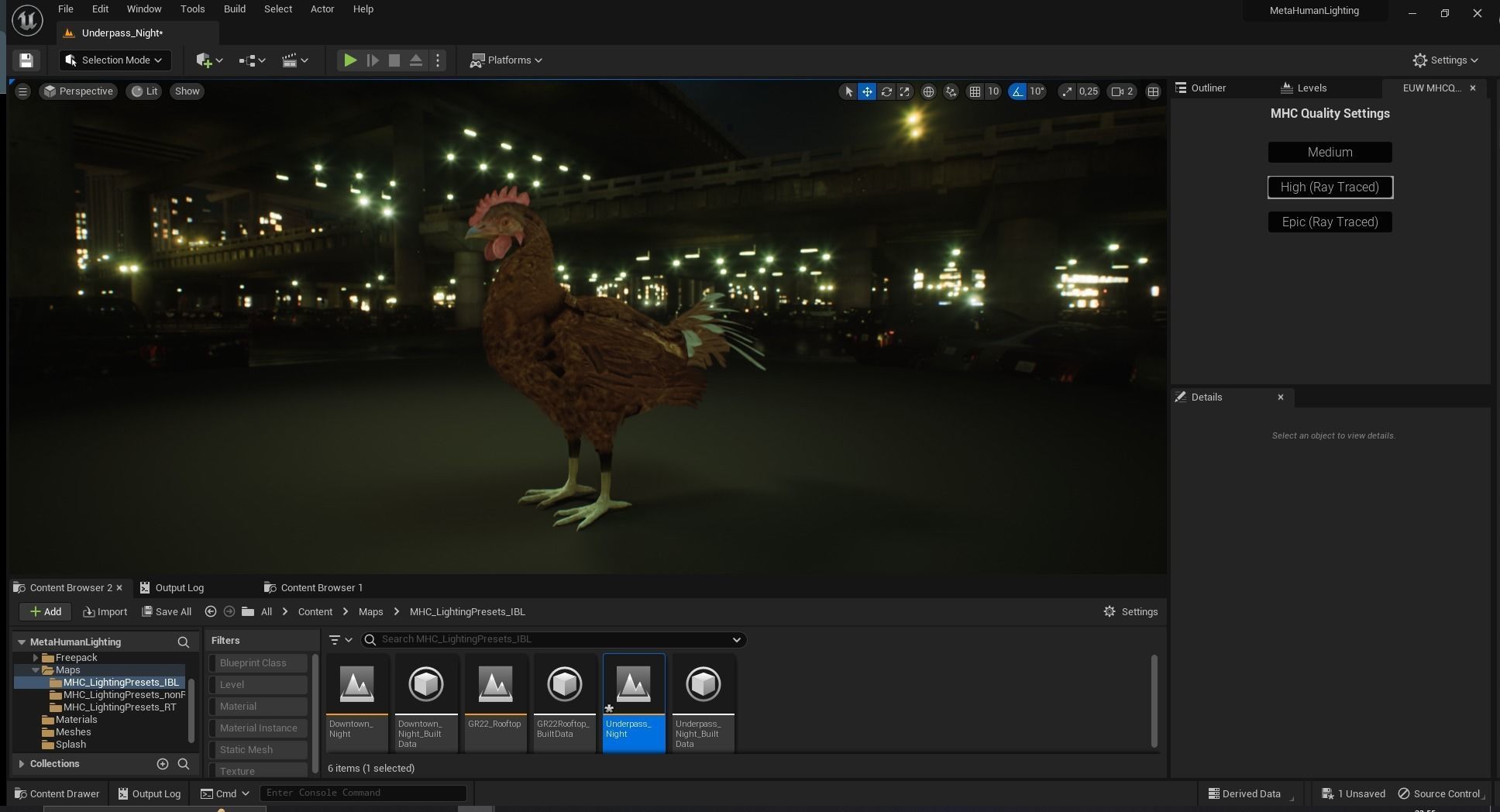Screen dimensions: 1500x812
Task: Activate the translate move gizmo tool
Action: tap(867, 91)
